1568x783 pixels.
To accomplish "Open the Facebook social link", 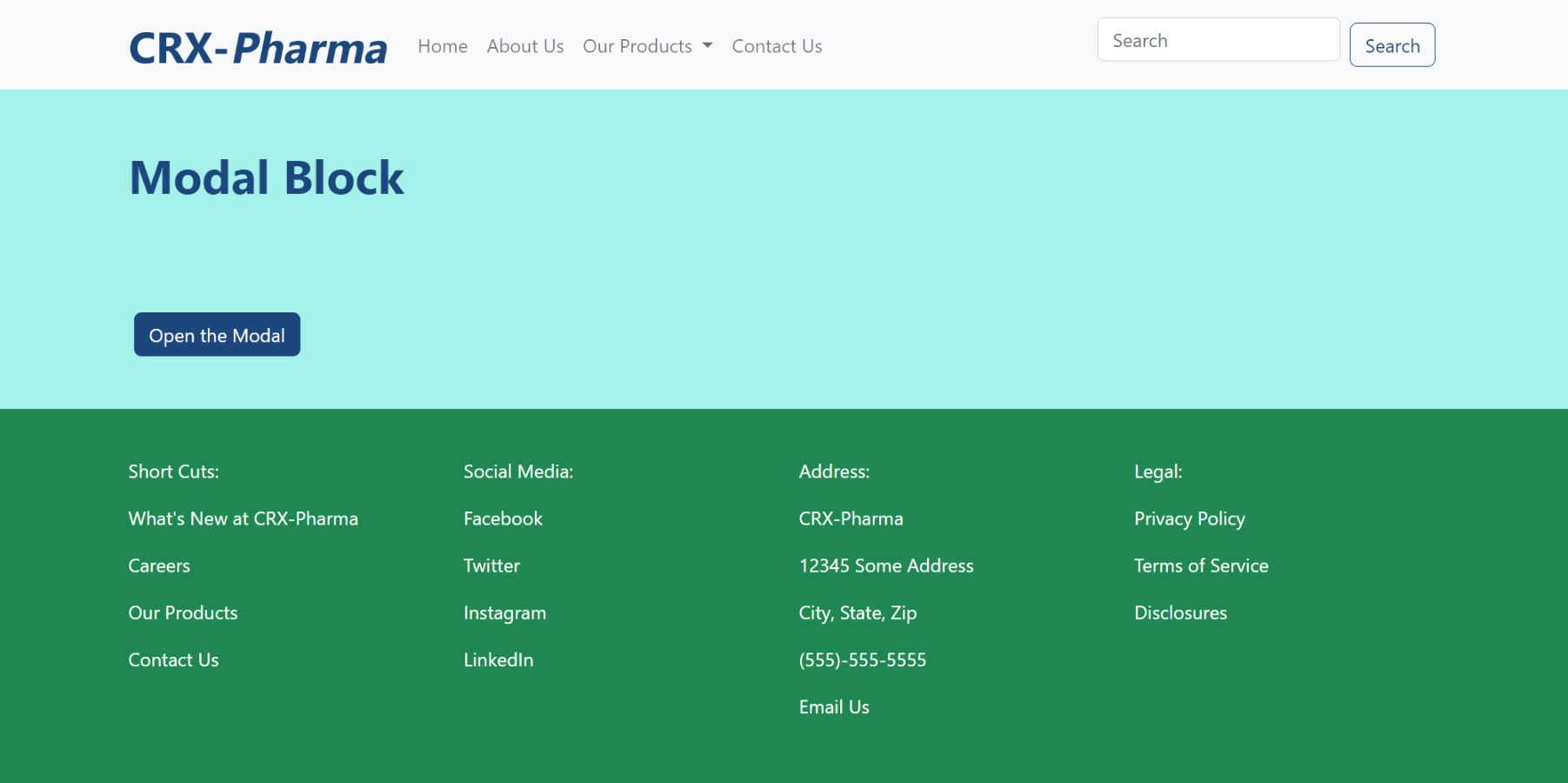I will (503, 519).
